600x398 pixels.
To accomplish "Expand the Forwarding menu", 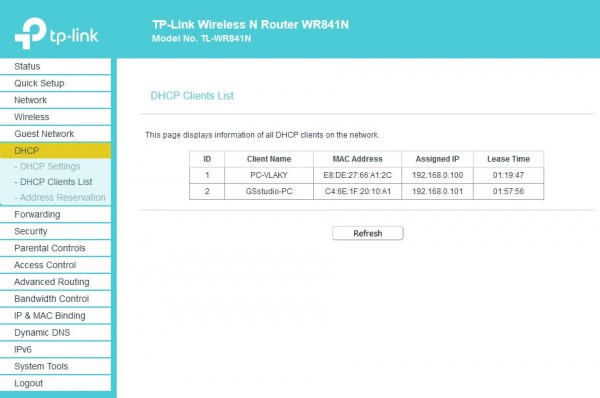I will click(55, 214).
